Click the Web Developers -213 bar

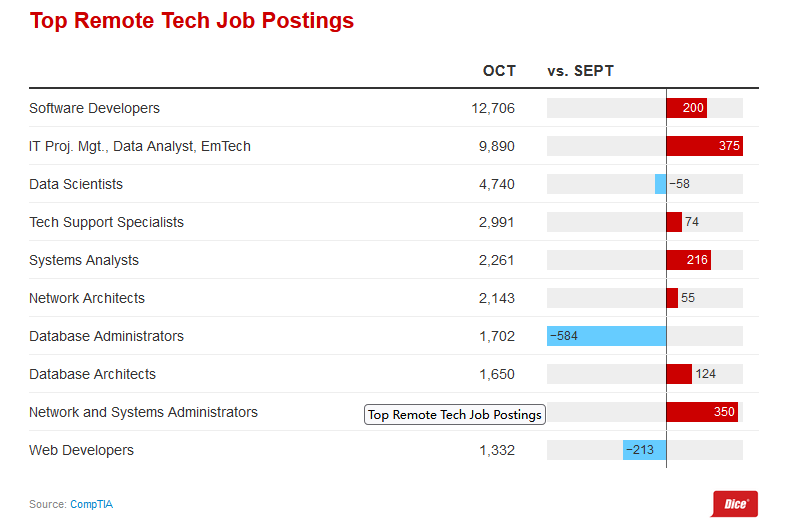pyautogui.click(x=644, y=450)
